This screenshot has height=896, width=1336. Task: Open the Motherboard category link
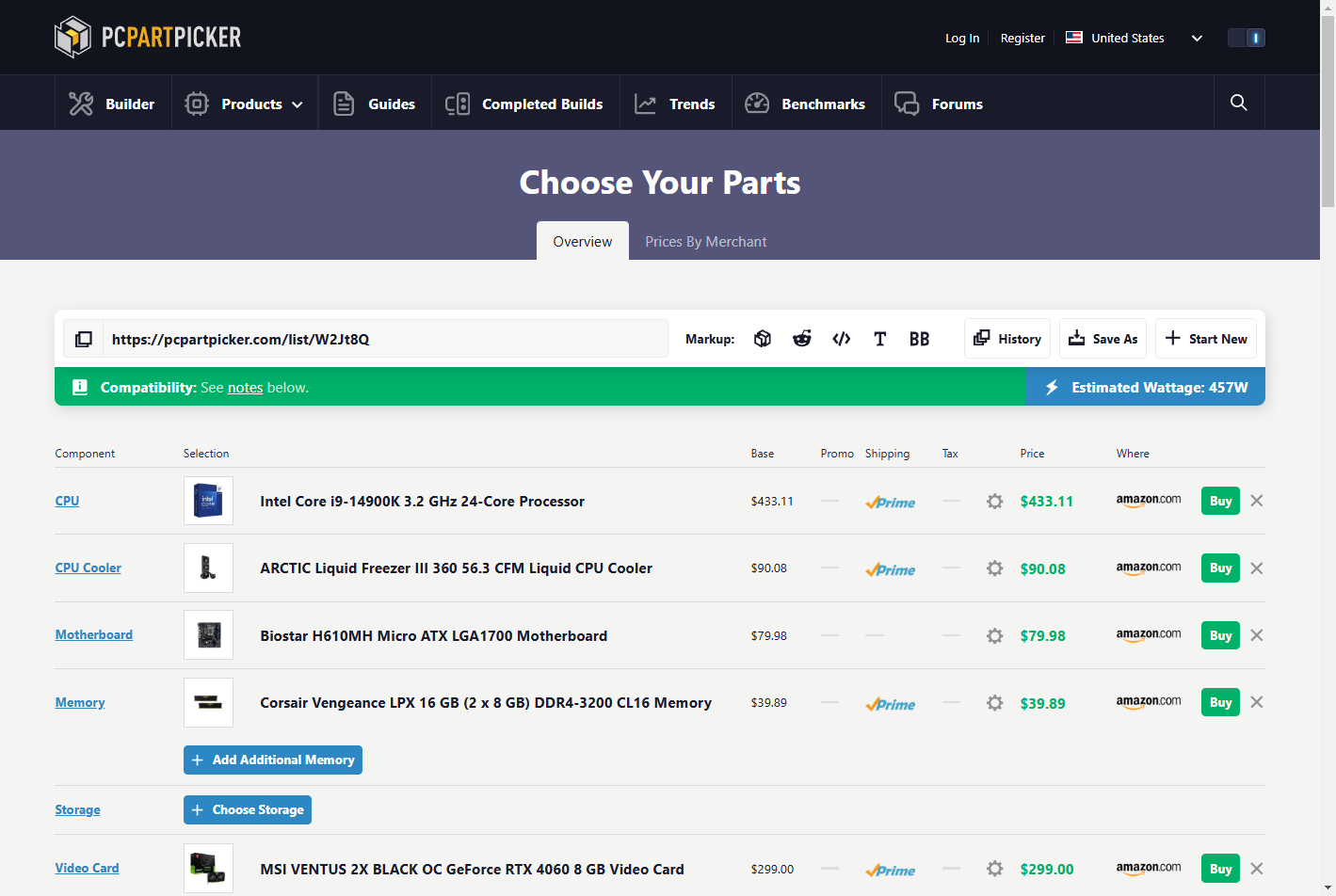pyautogui.click(x=93, y=634)
